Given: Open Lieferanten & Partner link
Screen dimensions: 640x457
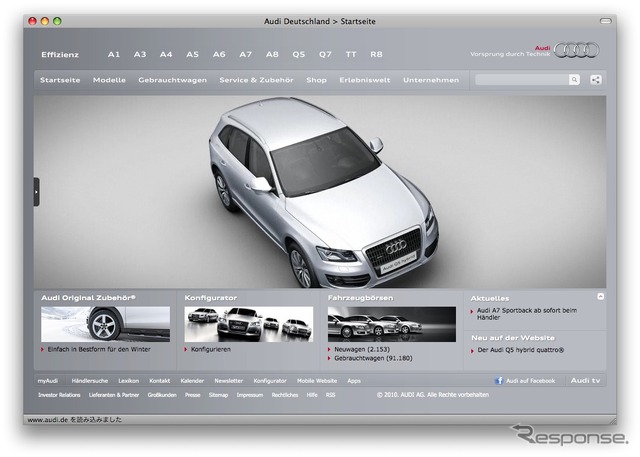Looking at the screenshot, I should click(114, 395).
